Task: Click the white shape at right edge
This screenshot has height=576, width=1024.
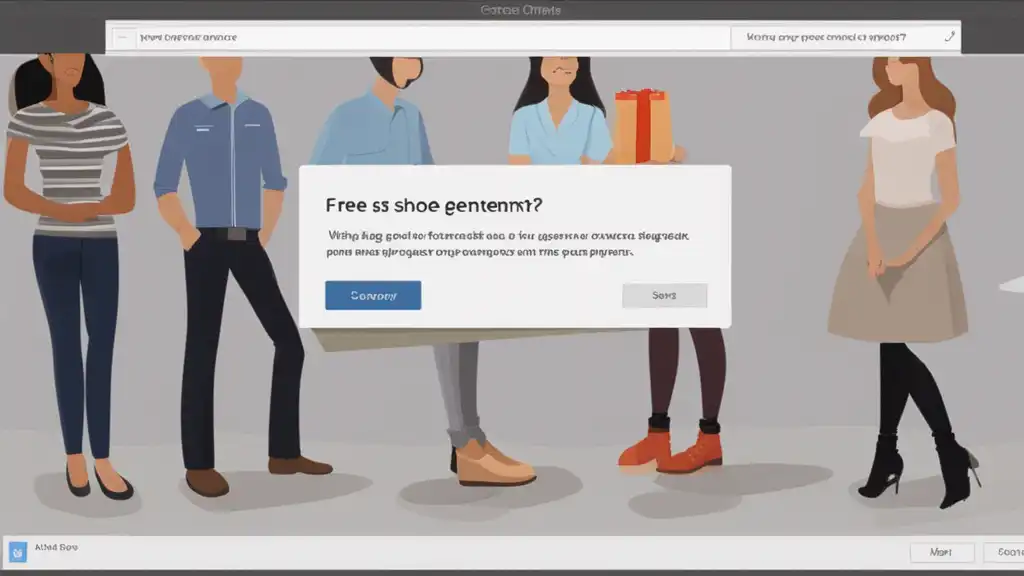Action: pos(1012,285)
